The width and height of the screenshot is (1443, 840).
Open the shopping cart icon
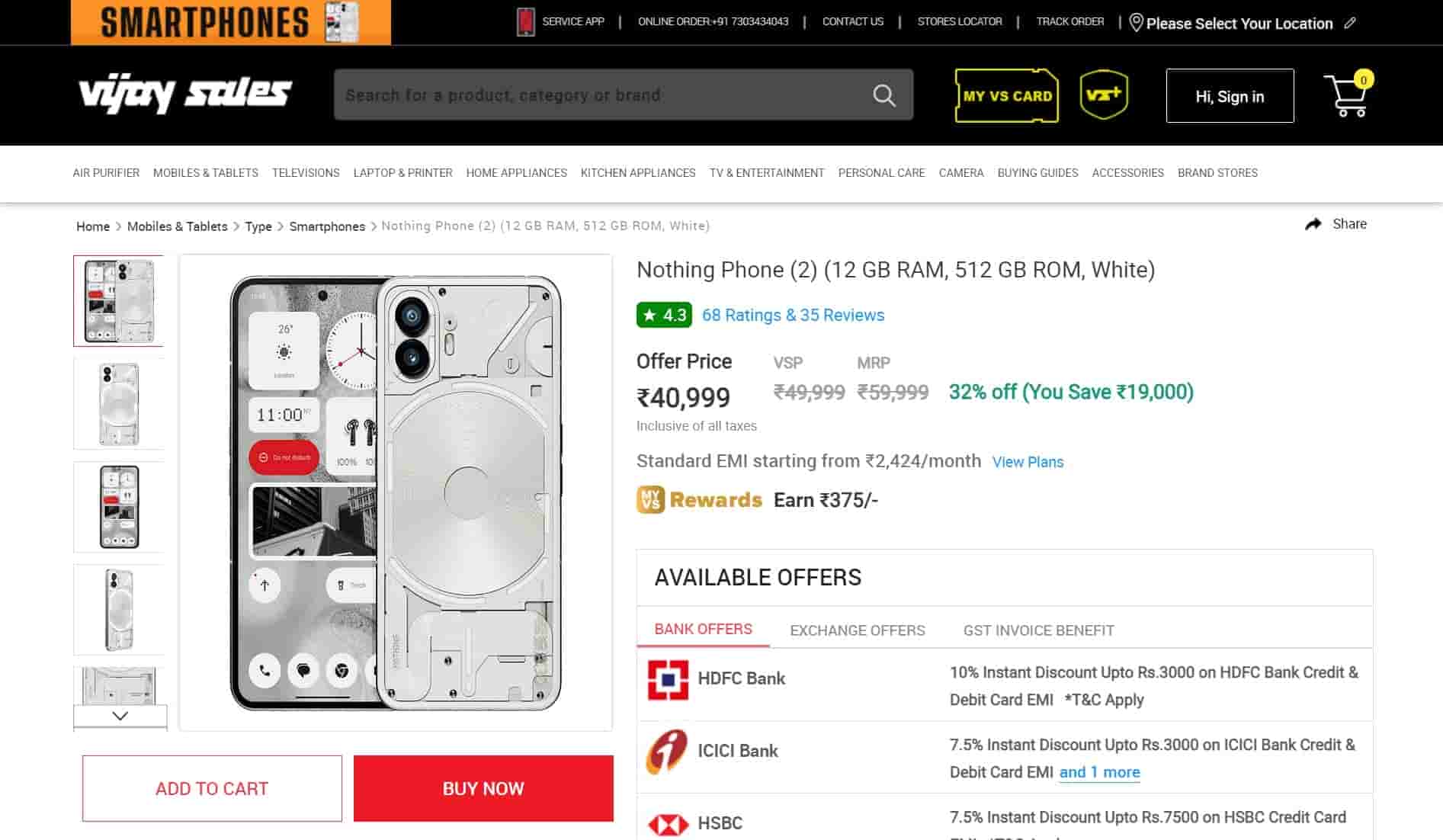click(x=1347, y=97)
